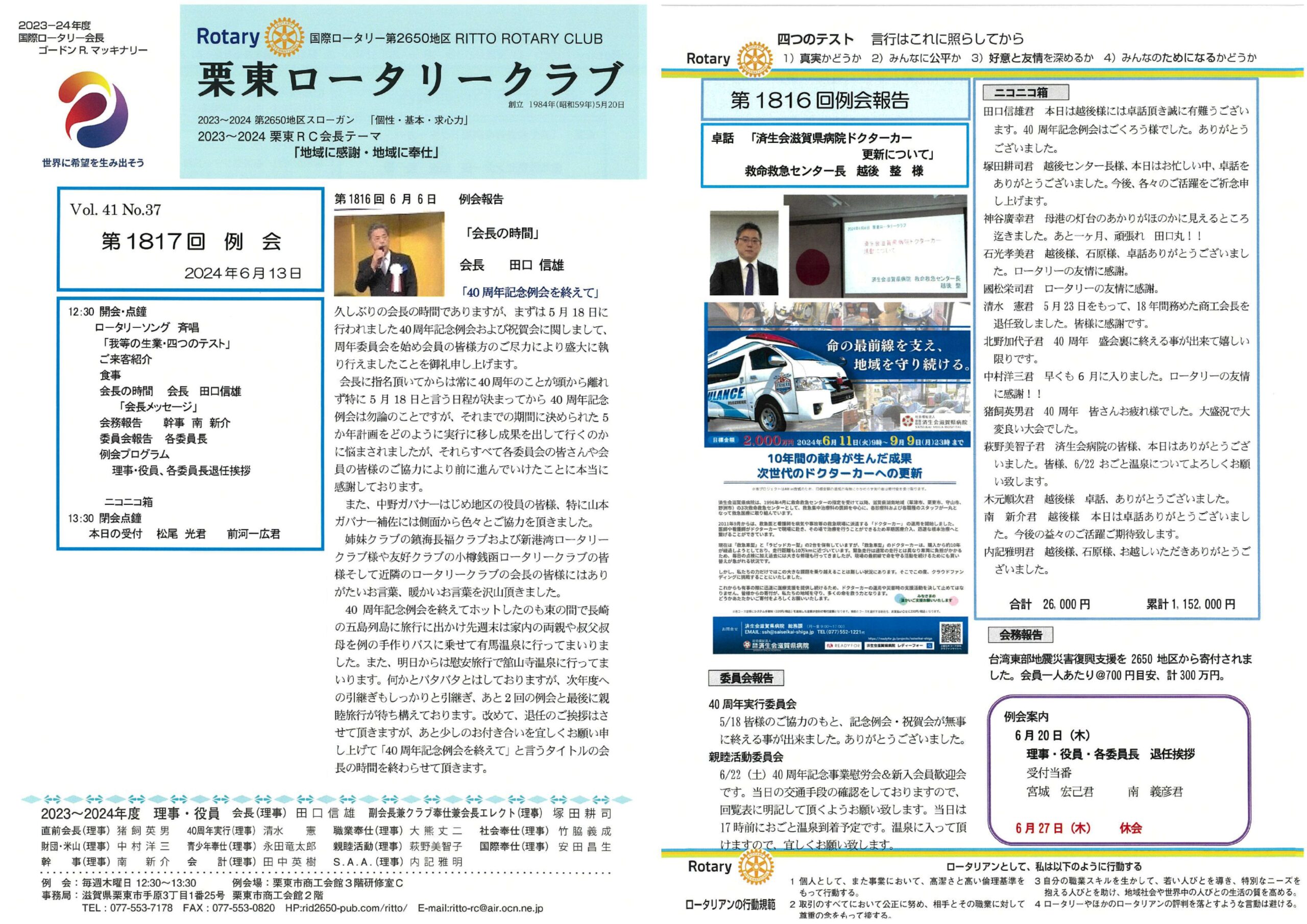This screenshot has width=1307, height=924.
Task: Click the colorful Rotary theme logo on the left
Action: click(x=94, y=110)
